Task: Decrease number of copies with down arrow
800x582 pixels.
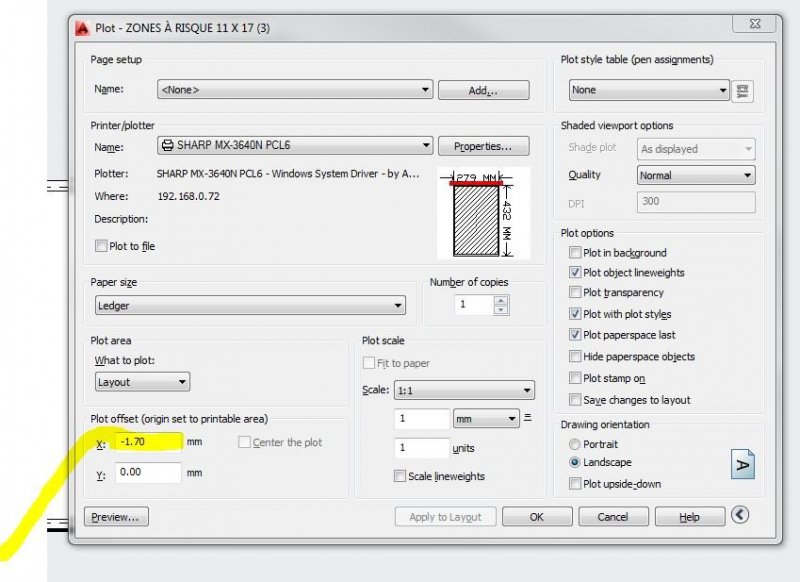Action: pos(501,310)
